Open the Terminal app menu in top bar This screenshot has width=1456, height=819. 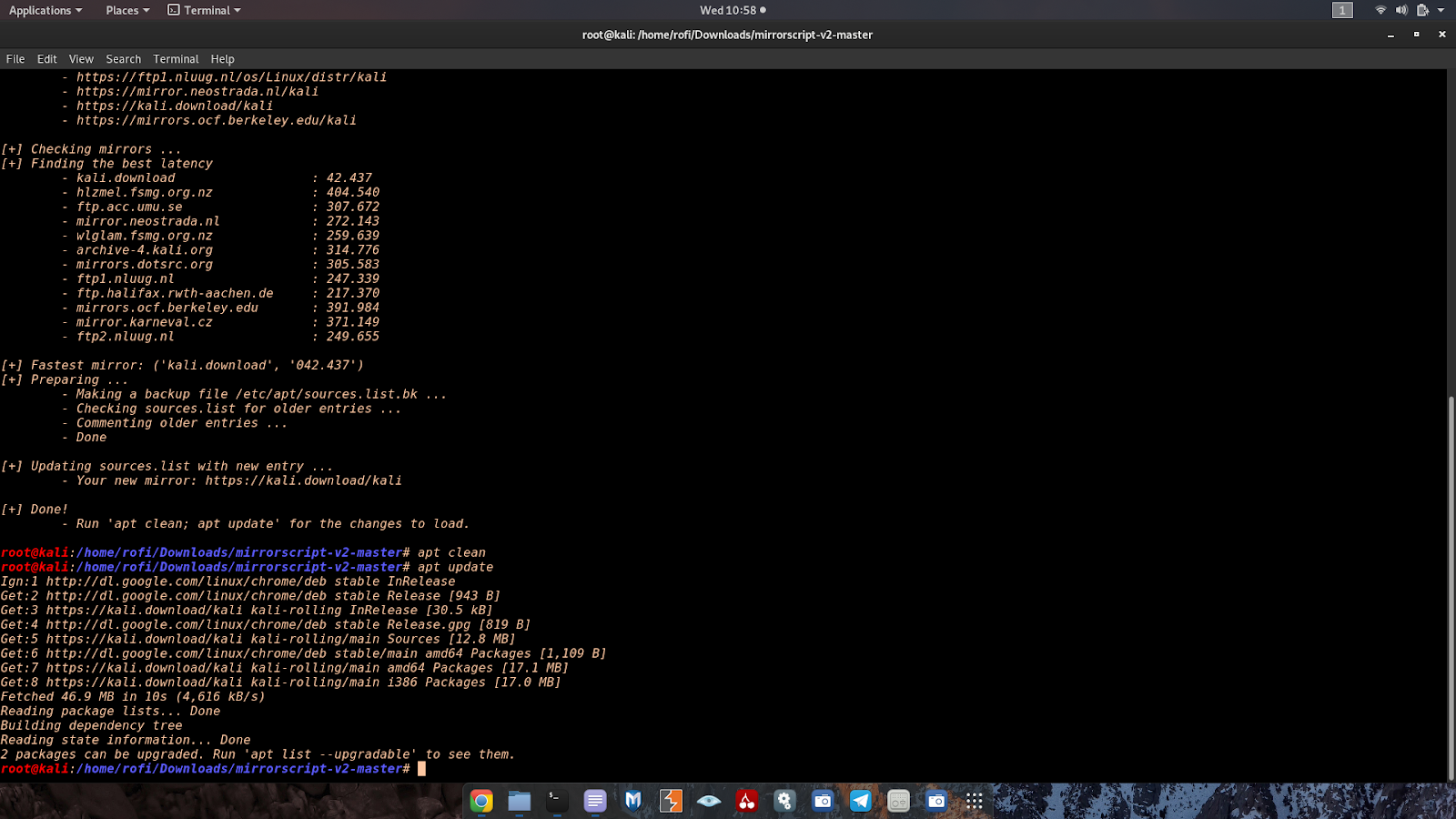[205, 10]
